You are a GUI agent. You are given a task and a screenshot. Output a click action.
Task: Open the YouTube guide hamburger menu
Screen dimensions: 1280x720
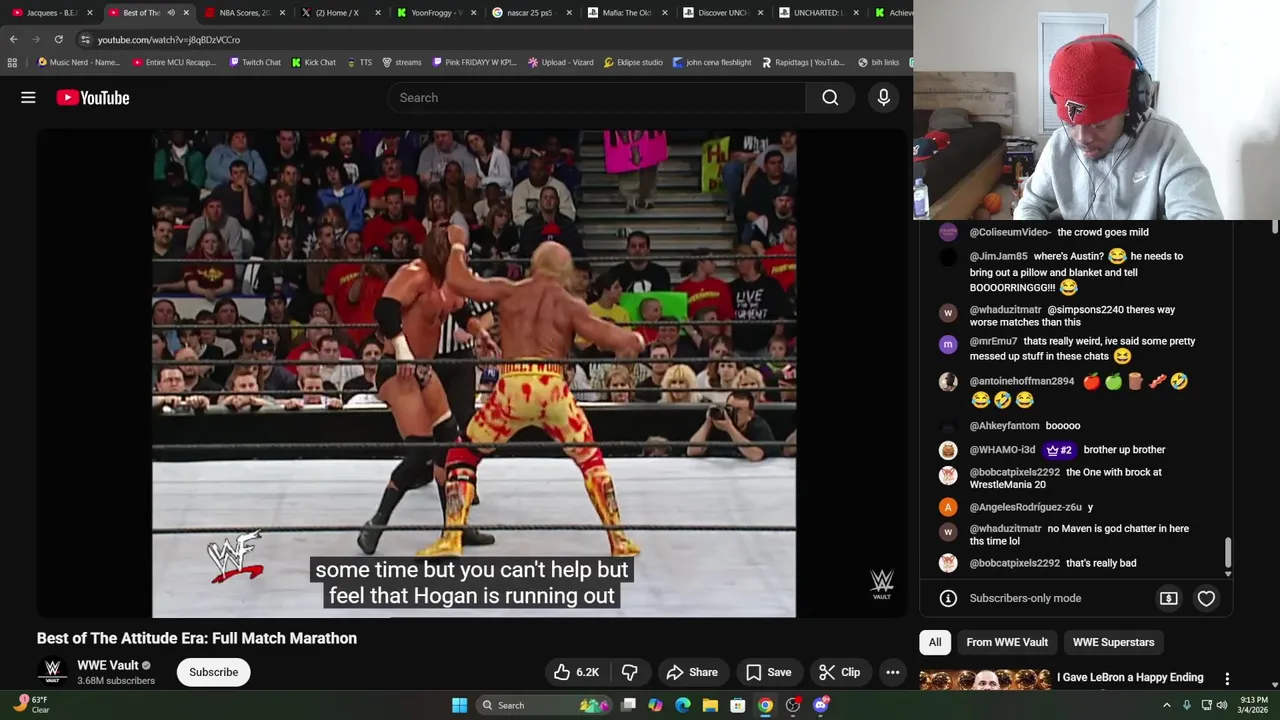(x=28, y=97)
